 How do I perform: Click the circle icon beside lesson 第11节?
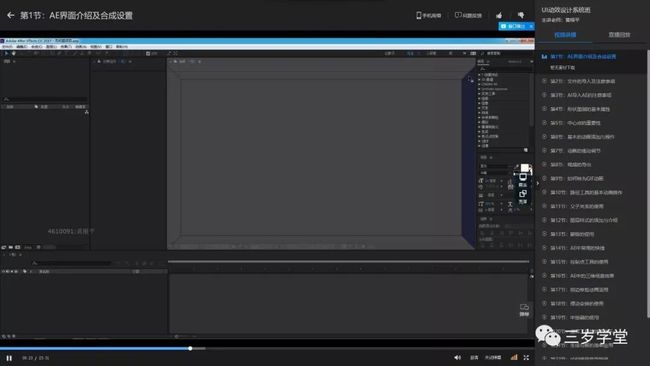544,206
